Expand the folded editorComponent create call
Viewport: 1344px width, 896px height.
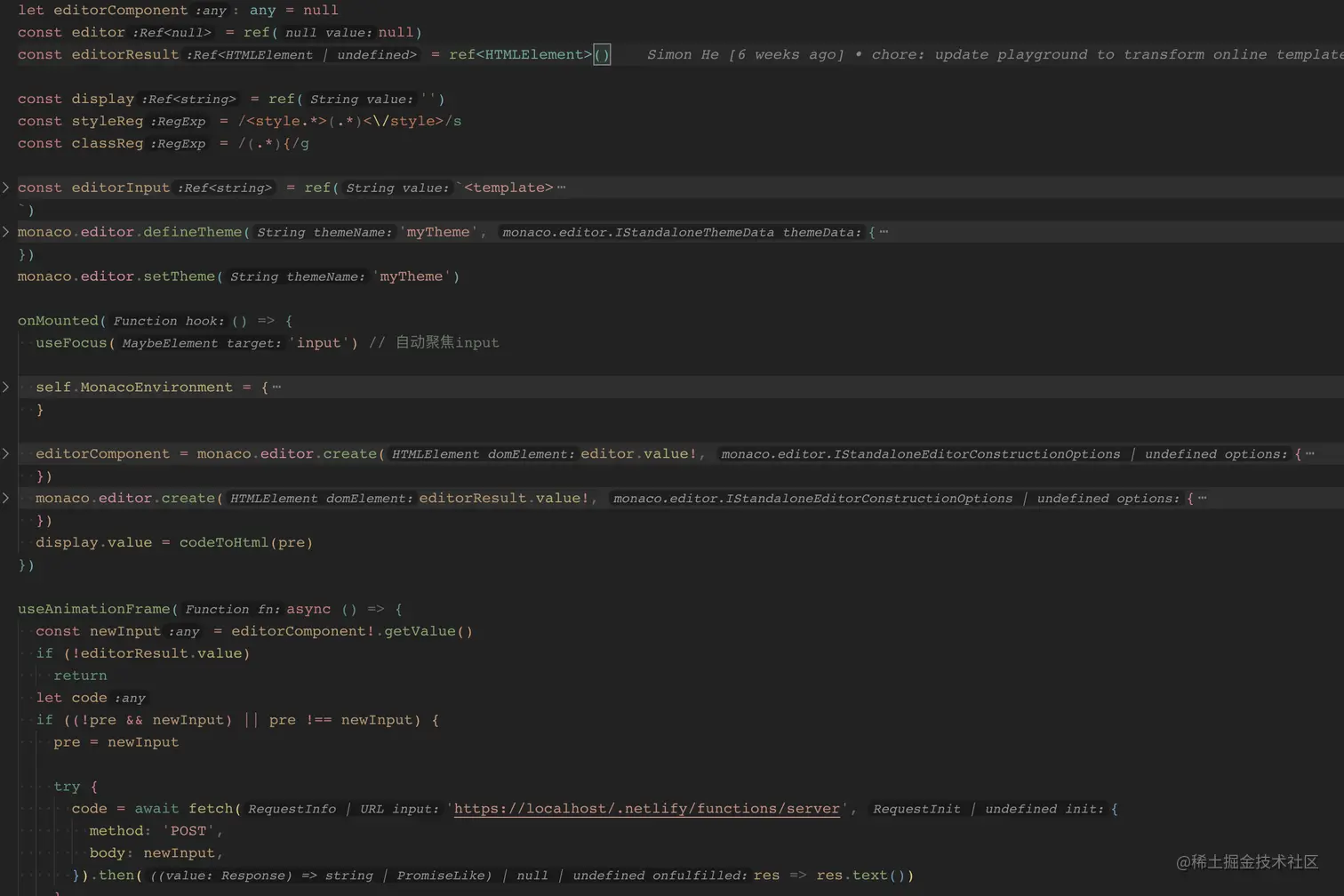coord(5,454)
